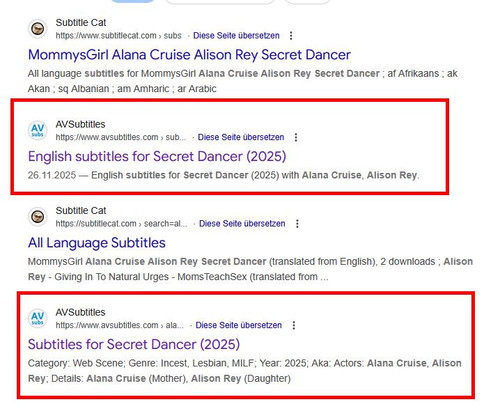
Task: Click the https://www.subtitlecat.com › subs URL
Action: point(119,36)
